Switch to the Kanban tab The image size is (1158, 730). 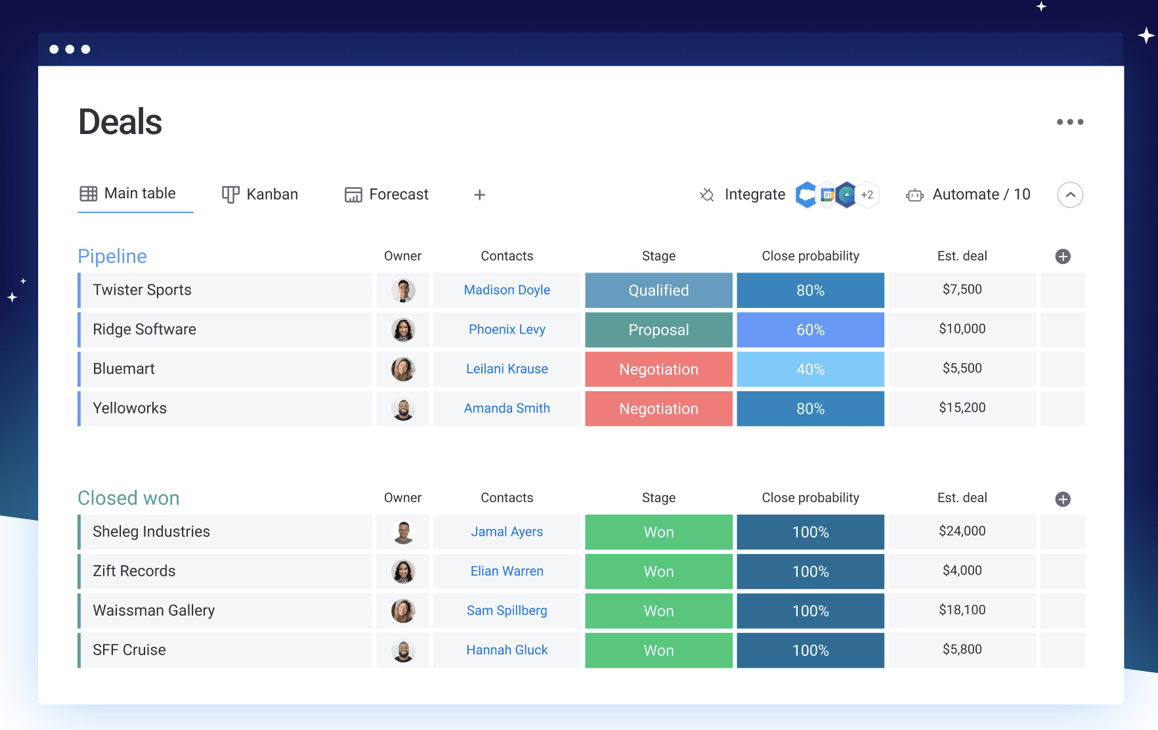pyautogui.click(x=260, y=194)
